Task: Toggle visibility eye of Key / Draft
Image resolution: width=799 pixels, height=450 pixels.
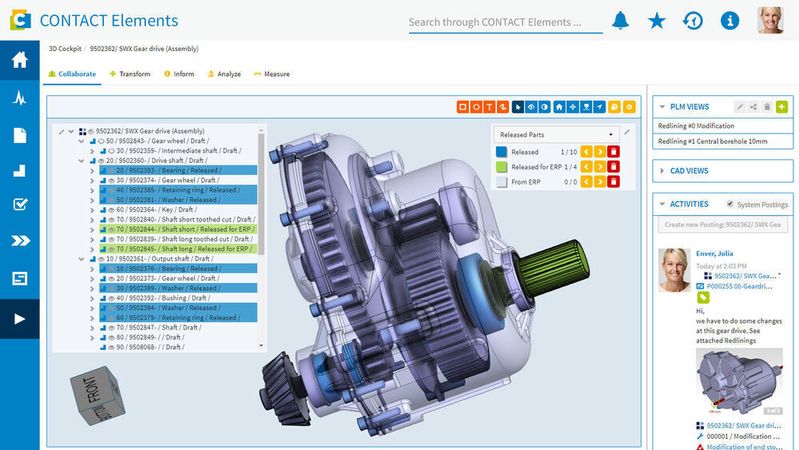Action: point(111,209)
